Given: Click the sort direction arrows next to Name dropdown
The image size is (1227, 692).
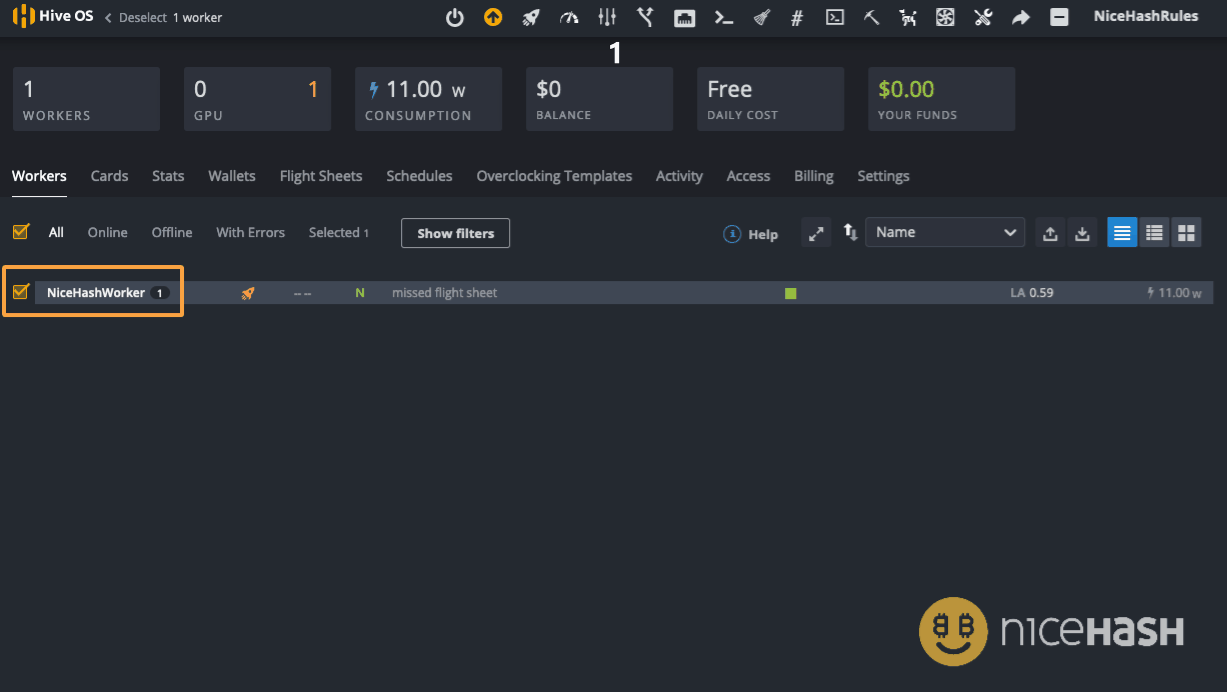Looking at the screenshot, I should click(x=851, y=232).
